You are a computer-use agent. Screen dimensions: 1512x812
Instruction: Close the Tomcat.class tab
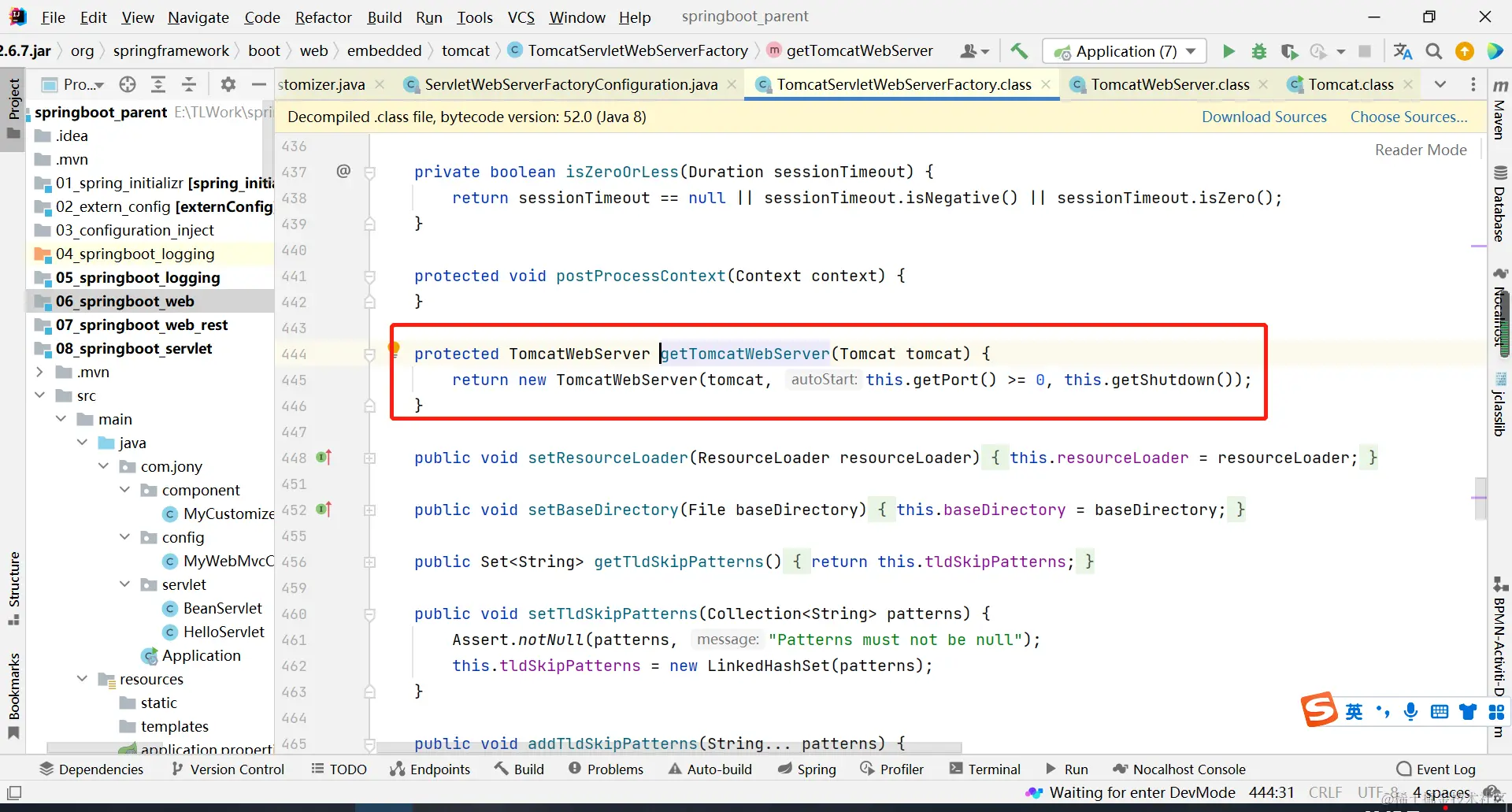[x=1408, y=84]
